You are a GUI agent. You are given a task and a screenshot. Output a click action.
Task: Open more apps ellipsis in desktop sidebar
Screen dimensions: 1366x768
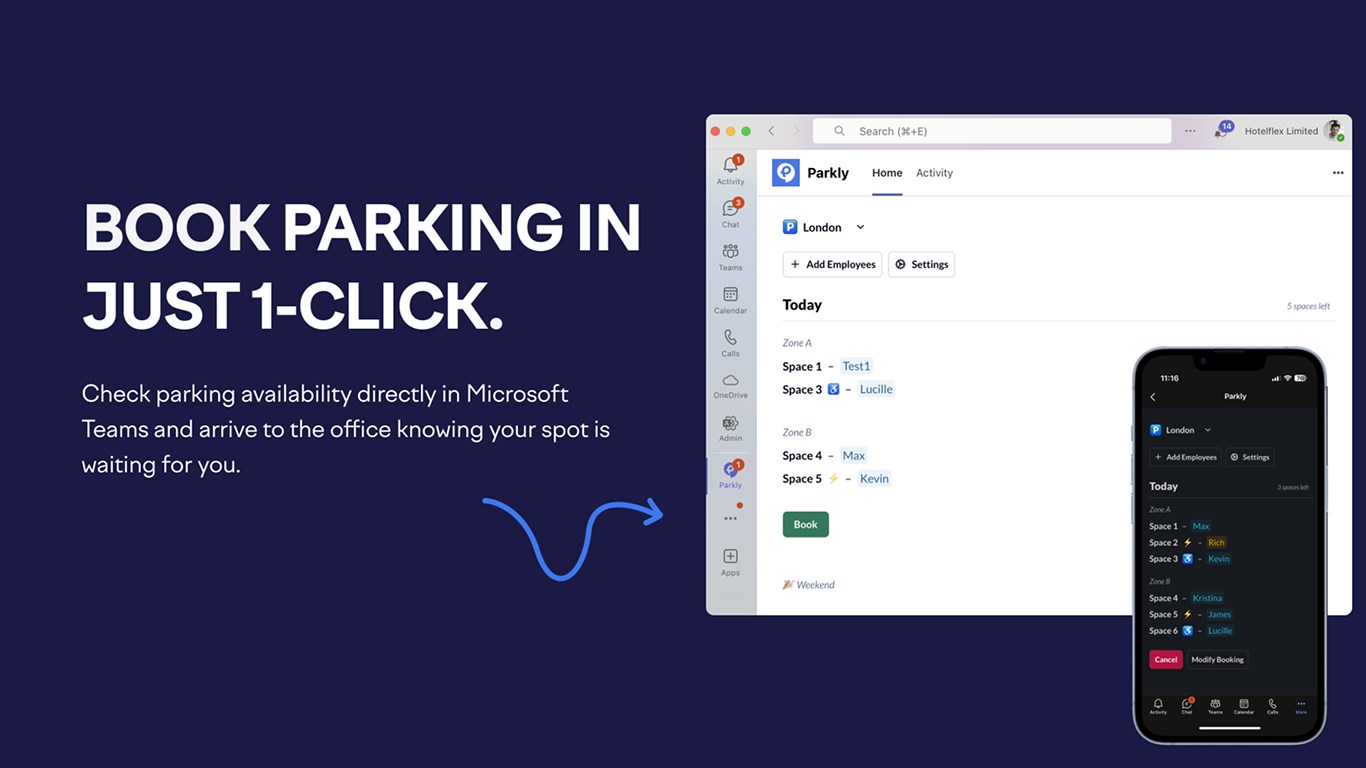pos(731,518)
